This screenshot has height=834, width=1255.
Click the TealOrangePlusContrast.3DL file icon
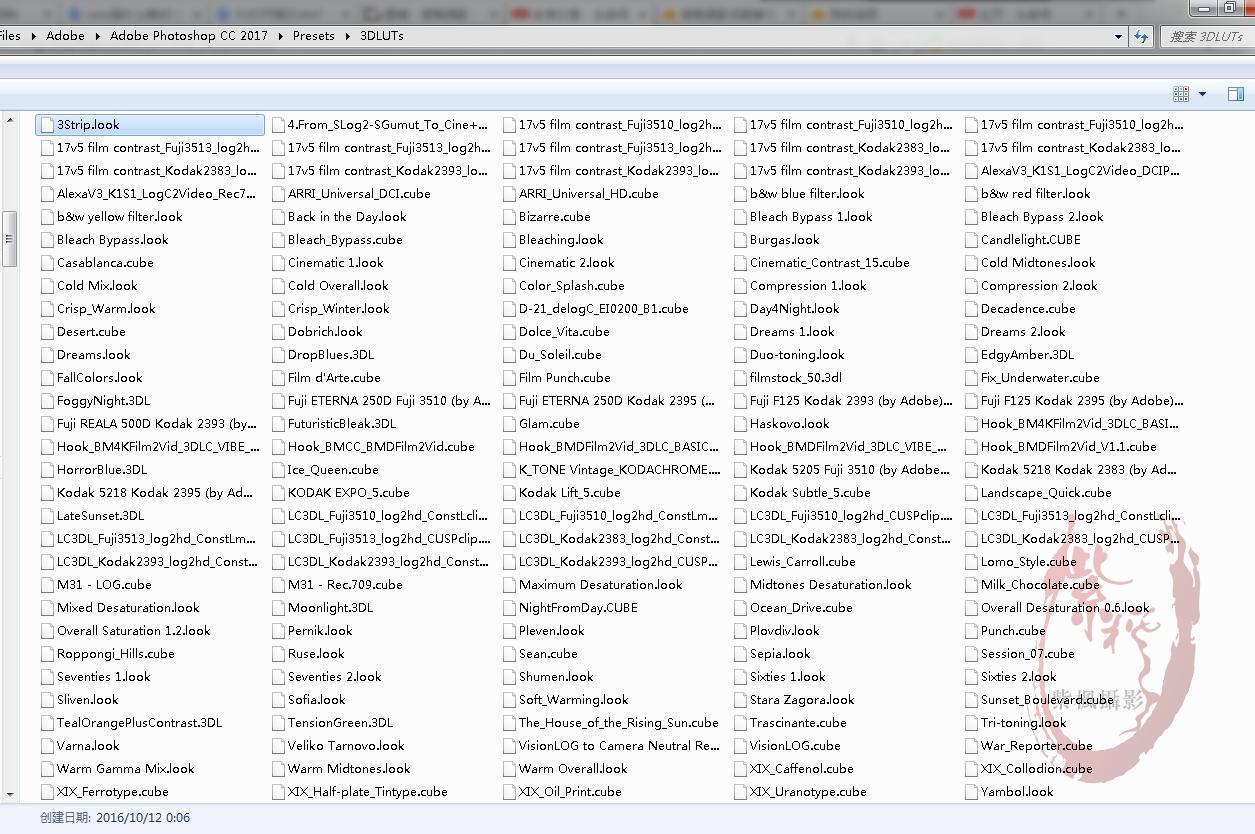(48, 723)
